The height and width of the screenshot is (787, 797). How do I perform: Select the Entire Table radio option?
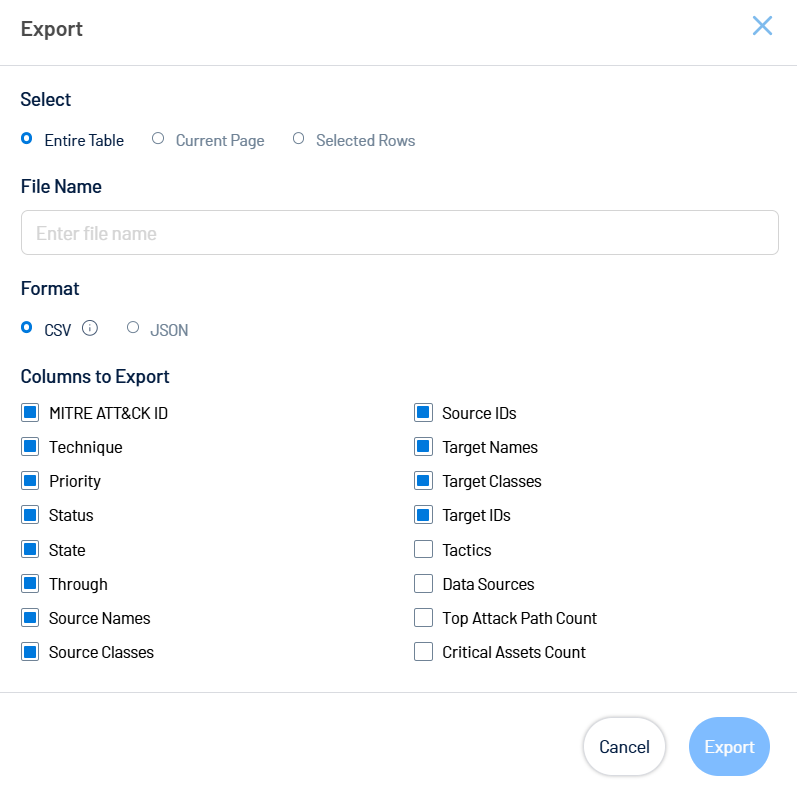click(x=27, y=139)
